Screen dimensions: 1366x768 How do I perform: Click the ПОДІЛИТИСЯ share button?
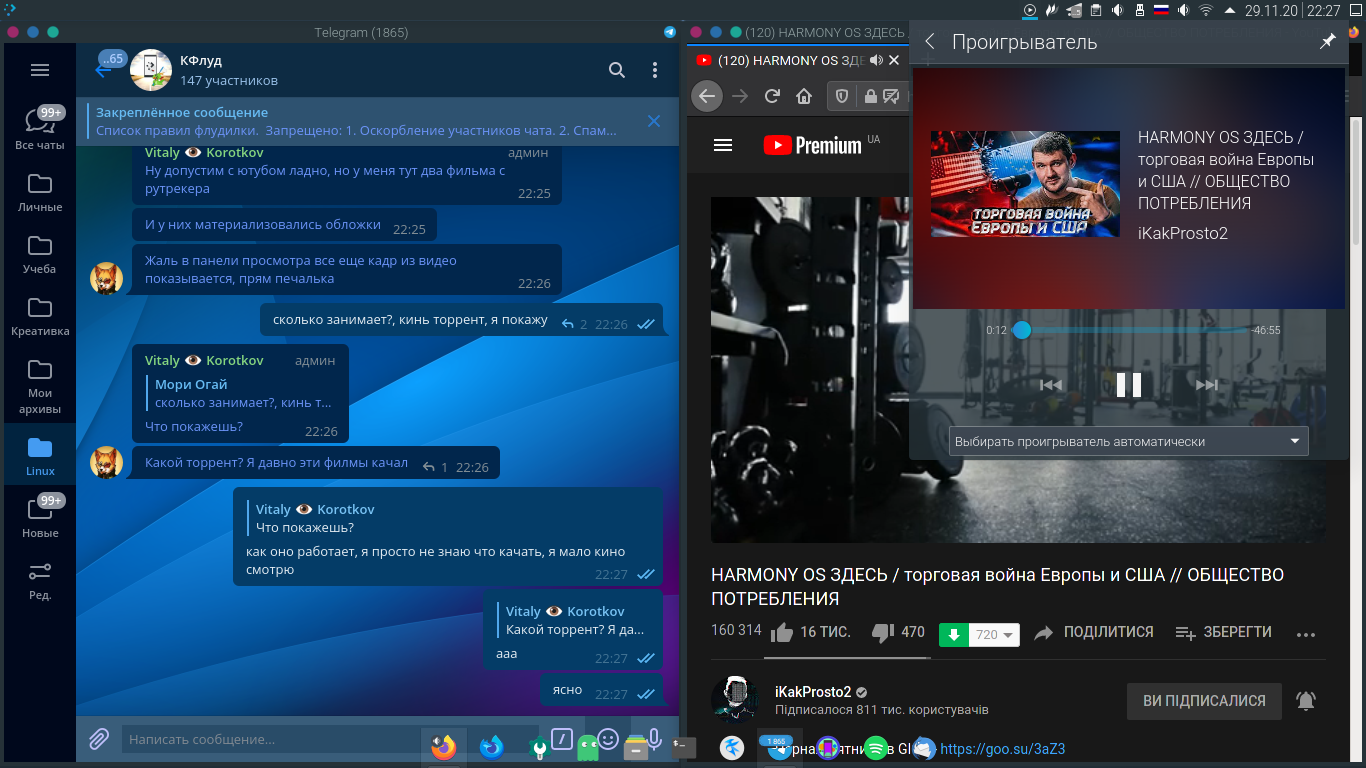1093,632
